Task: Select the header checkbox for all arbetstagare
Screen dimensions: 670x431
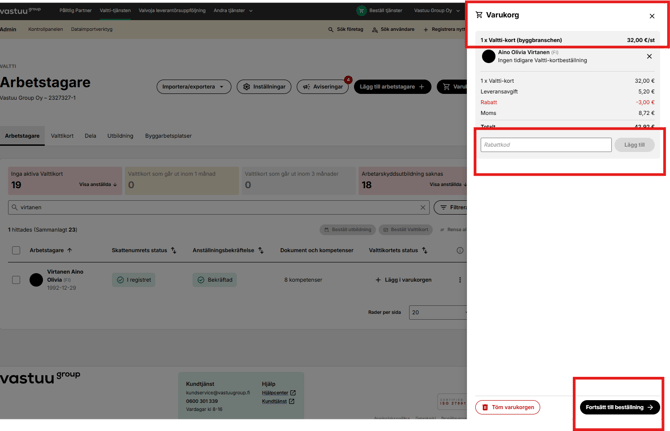Action: tap(16, 250)
